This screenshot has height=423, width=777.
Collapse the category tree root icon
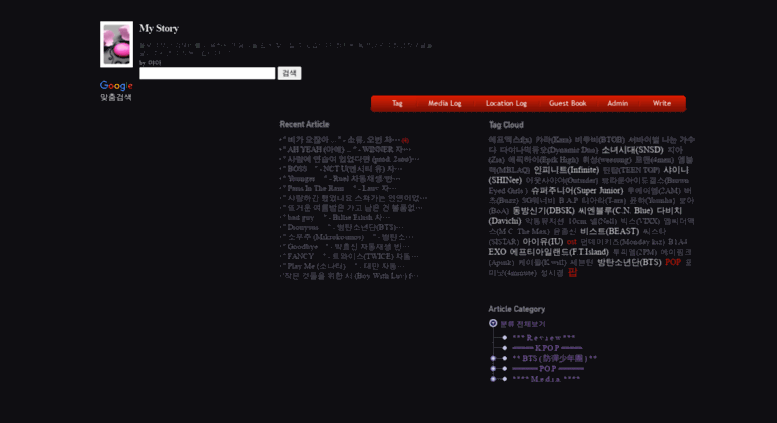click(493, 323)
